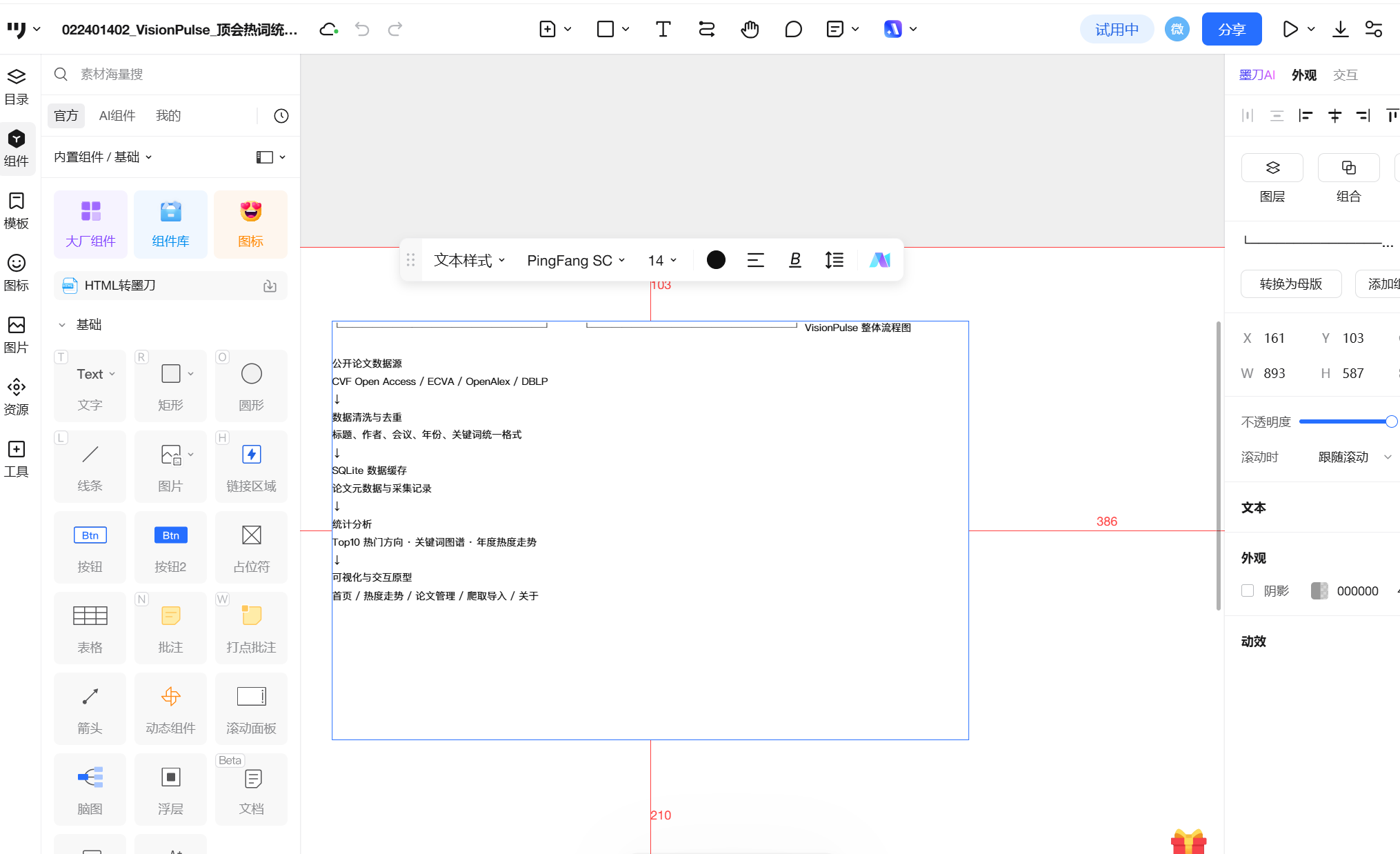Click the 分享 share button
This screenshot has width=1400, height=854.
[1231, 29]
